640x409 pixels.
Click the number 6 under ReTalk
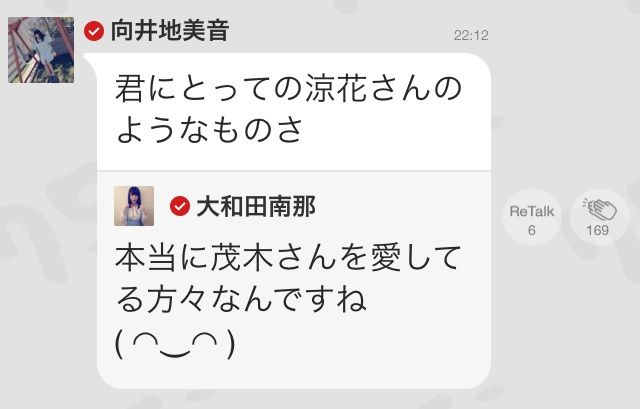pyautogui.click(x=531, y=230)
